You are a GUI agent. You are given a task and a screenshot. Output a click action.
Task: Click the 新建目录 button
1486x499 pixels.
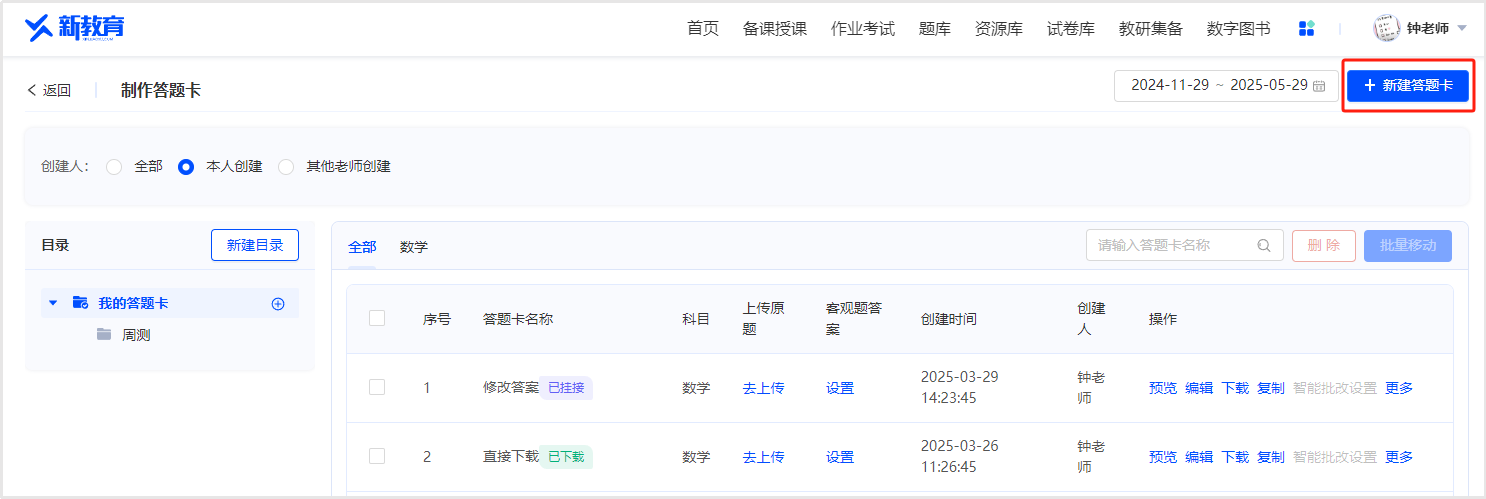[x=255, y=245]
